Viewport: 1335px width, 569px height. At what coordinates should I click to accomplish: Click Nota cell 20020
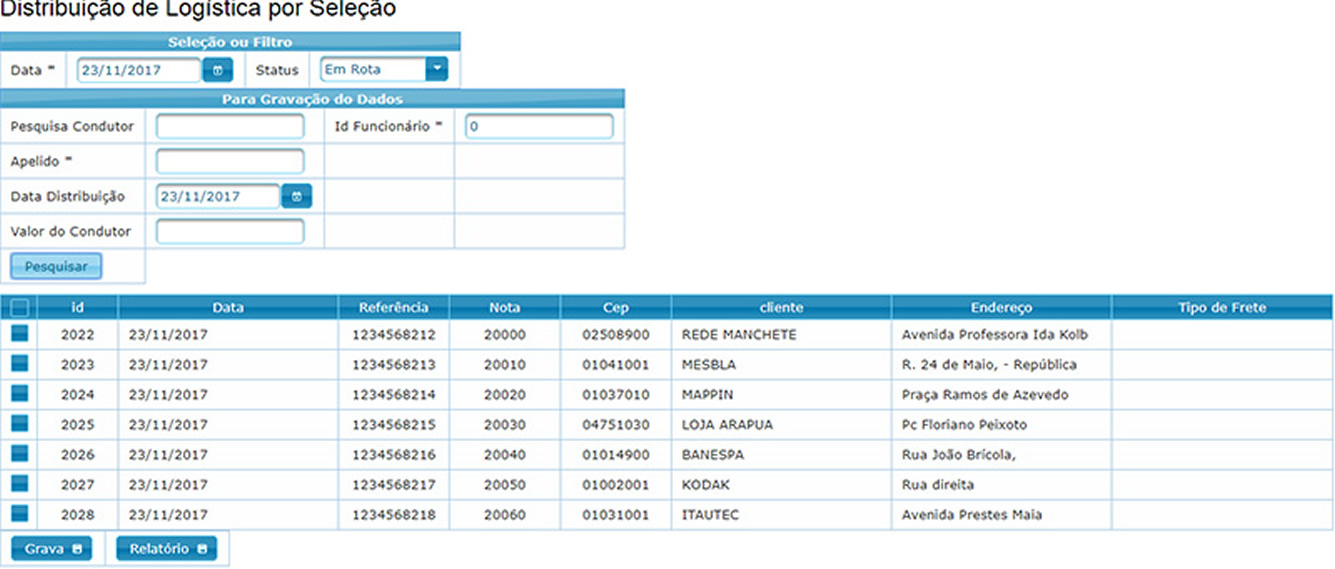[505, 395]
